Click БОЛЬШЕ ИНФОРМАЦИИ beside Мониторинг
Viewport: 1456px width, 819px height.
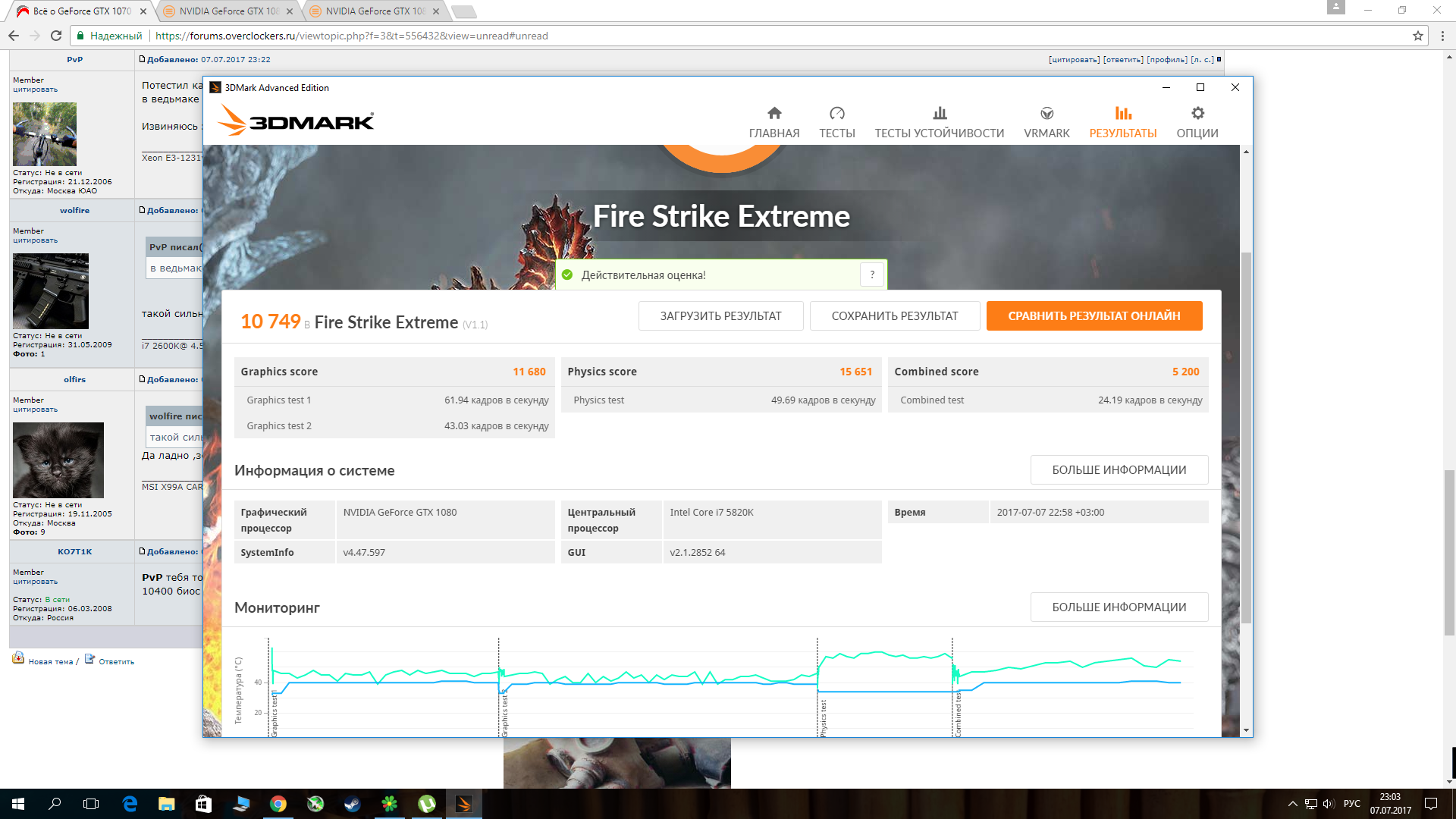pos(1119,607)
